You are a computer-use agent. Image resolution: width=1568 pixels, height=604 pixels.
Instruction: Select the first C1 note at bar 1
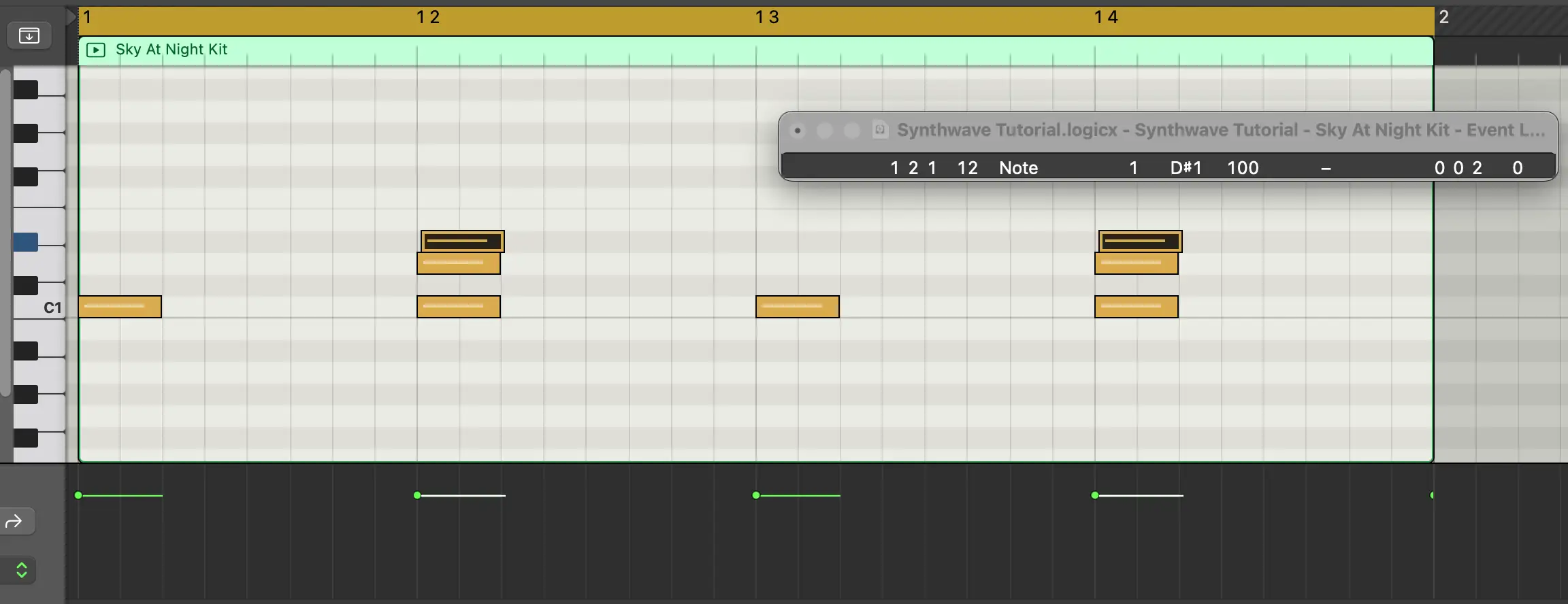120,307
